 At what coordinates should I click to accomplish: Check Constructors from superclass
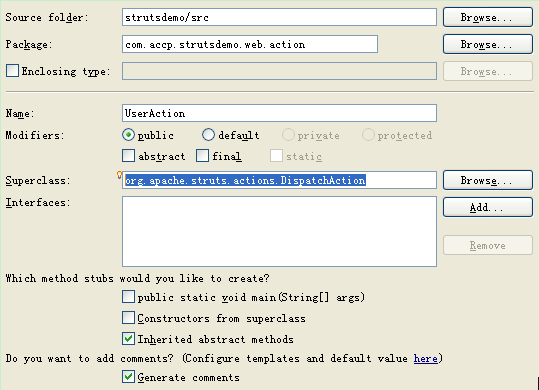click(128, 317)
